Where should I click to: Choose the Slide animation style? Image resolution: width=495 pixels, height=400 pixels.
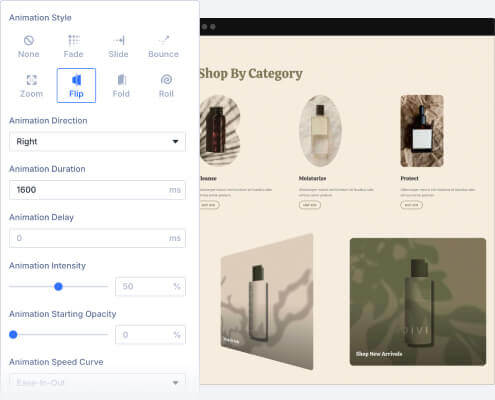click(118, 46)
